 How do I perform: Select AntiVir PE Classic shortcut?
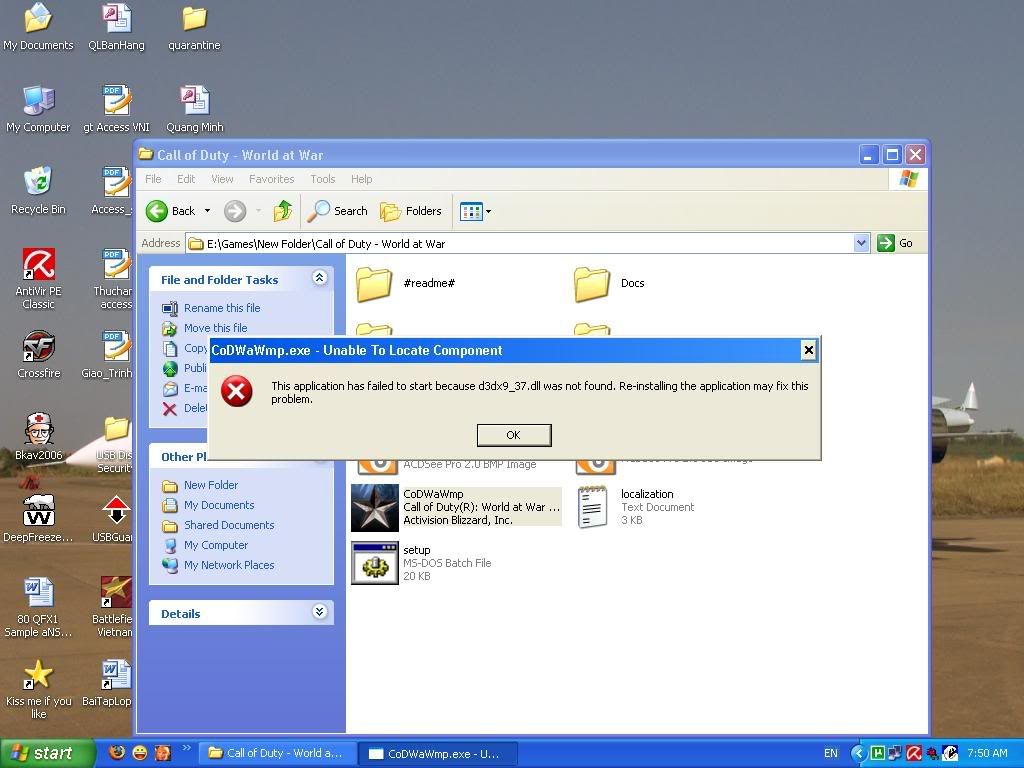pyautogui.click(x=38, y=279)
